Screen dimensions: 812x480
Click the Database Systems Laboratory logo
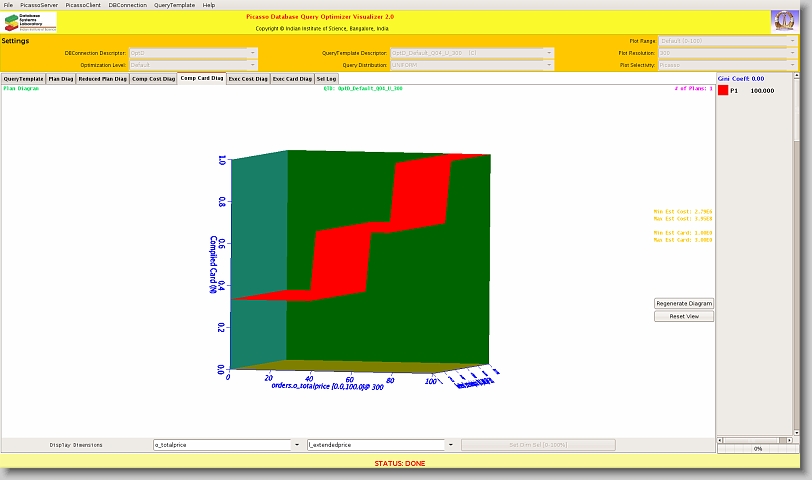[x=30, y=22]
